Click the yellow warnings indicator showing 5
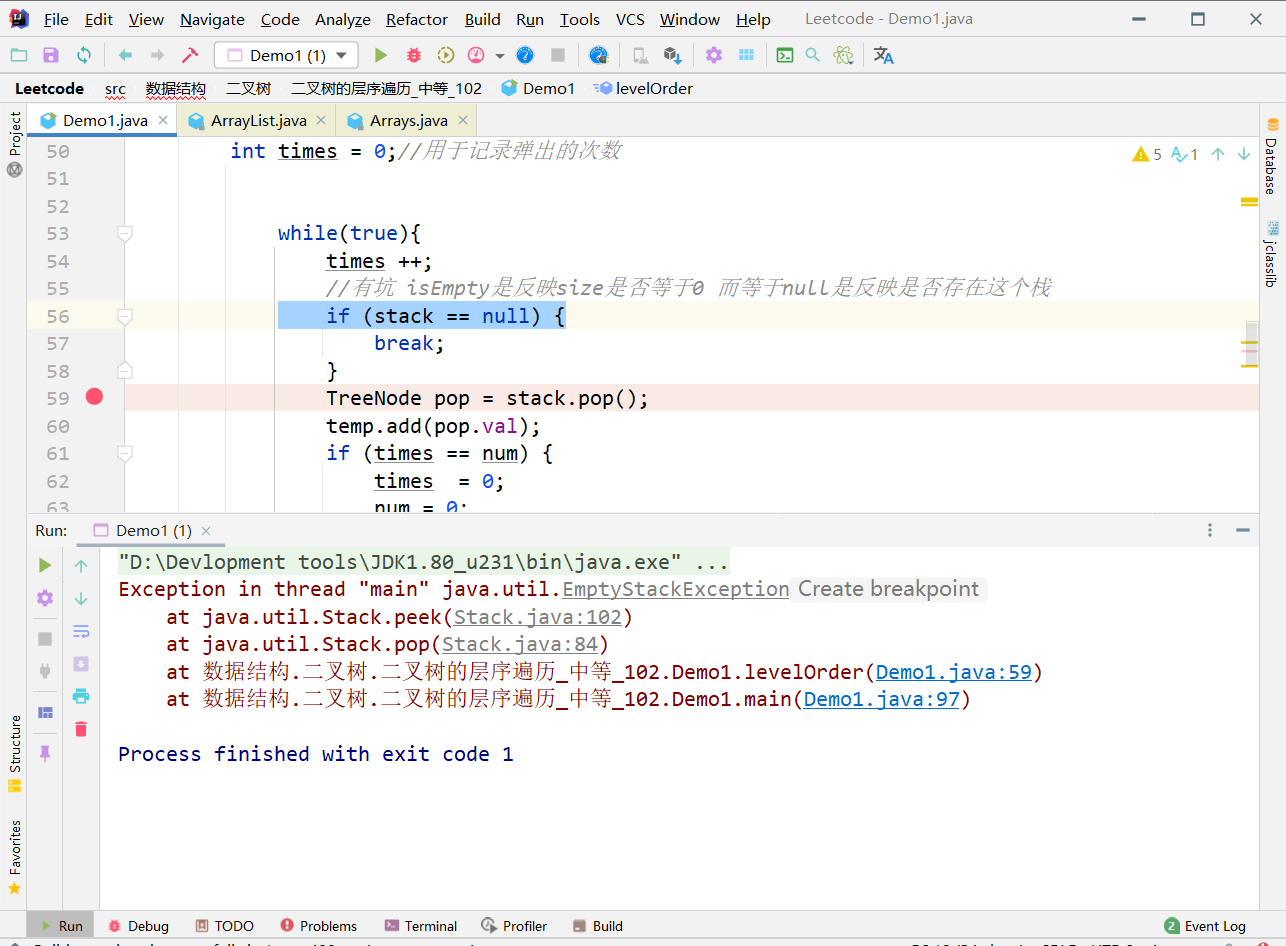 click(x=1148, y=153)
